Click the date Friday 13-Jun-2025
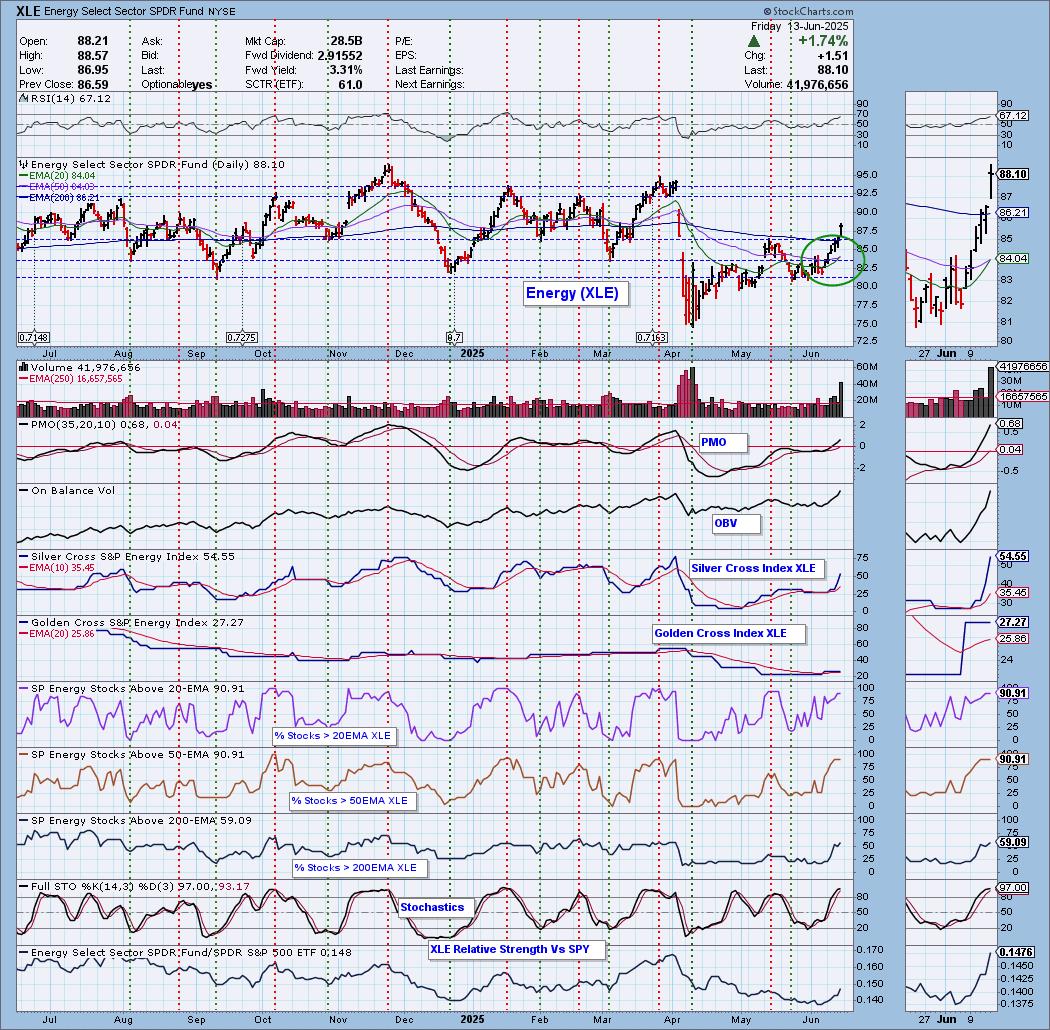 (x=800, y=26)
